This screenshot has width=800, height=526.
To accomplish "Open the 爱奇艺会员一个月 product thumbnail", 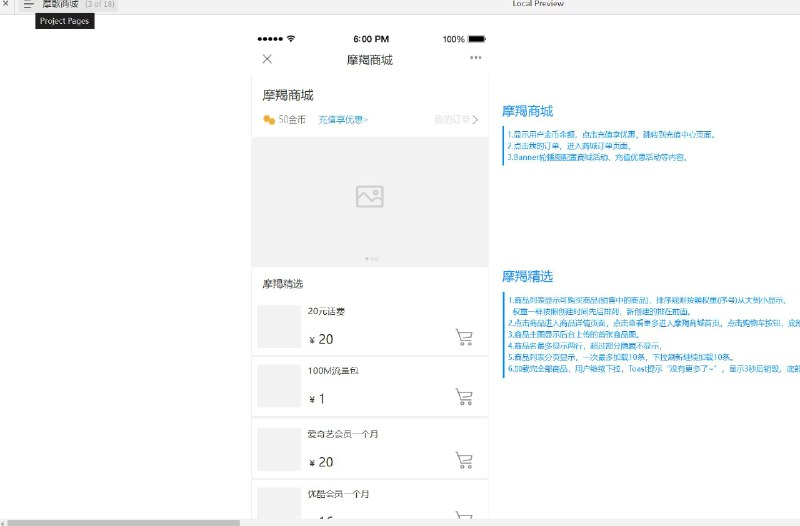I will 279,449.
